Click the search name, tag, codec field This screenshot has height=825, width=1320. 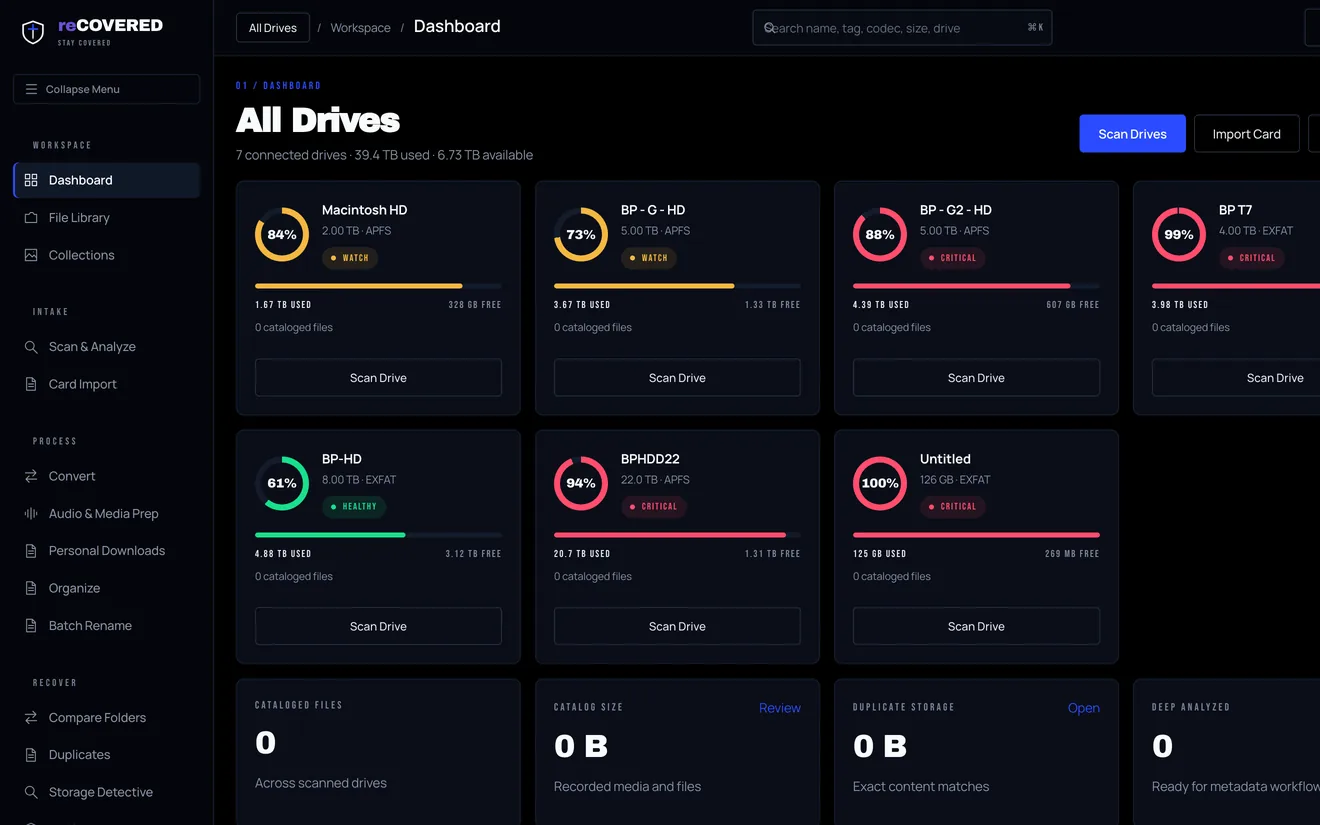click(902, 28)
